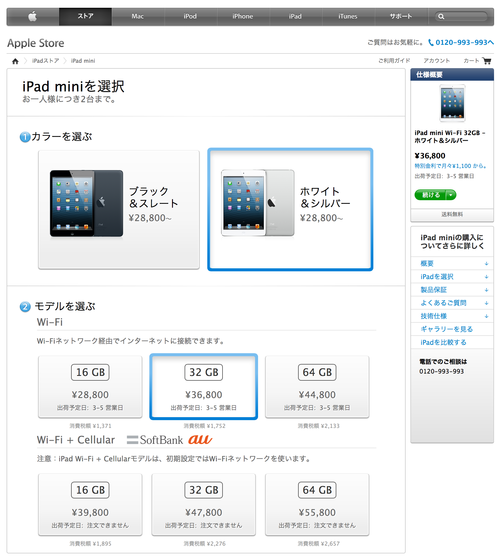The image size is (500, 557).
Task: Click the black iPad mini image
Action: 87,204
